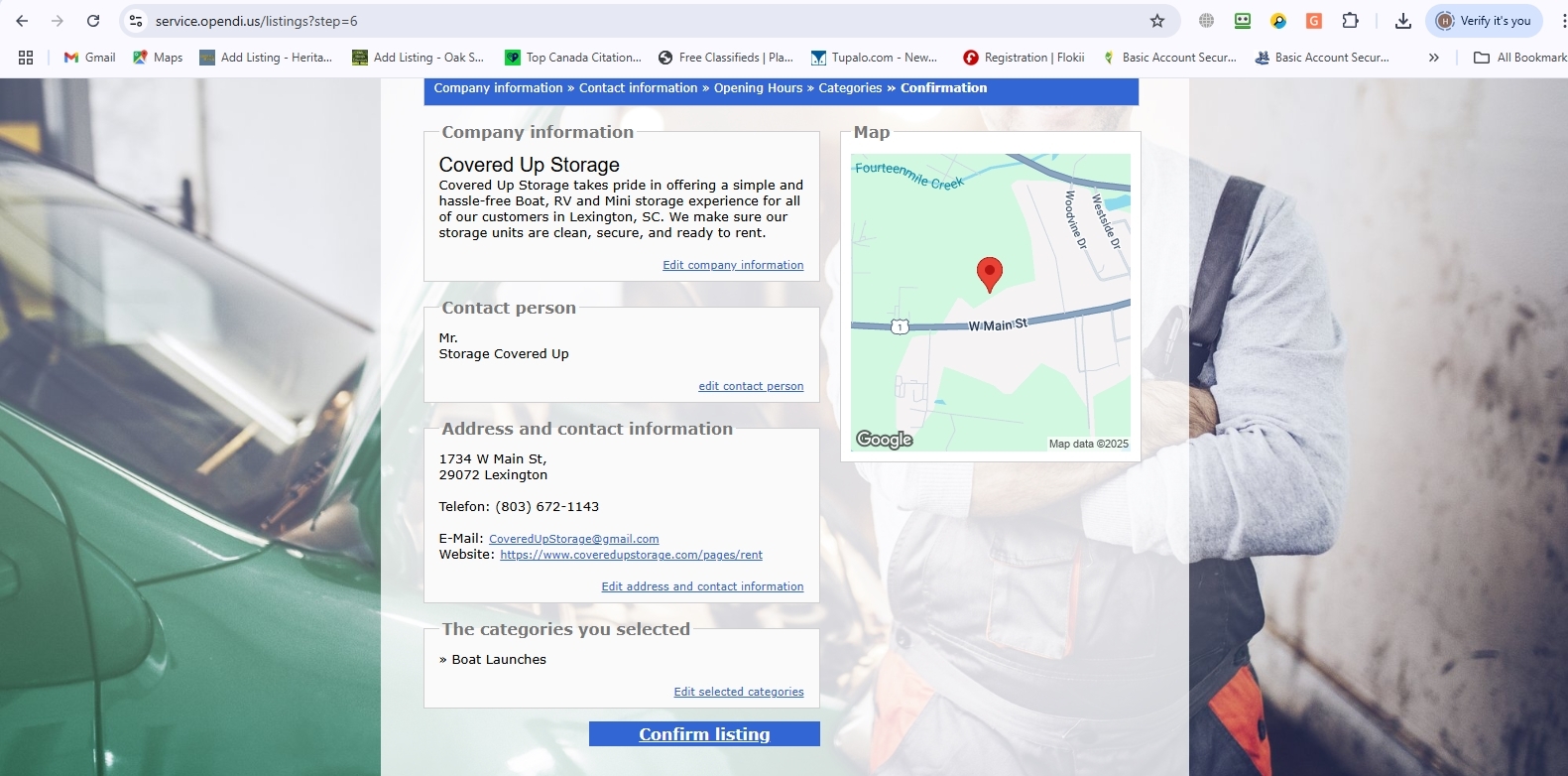Open Add Listing - Oak S... bookmark
Image resolution: width=1568 pixels, height=776 pixels.
pyautogui.click(x=419, y=58)
